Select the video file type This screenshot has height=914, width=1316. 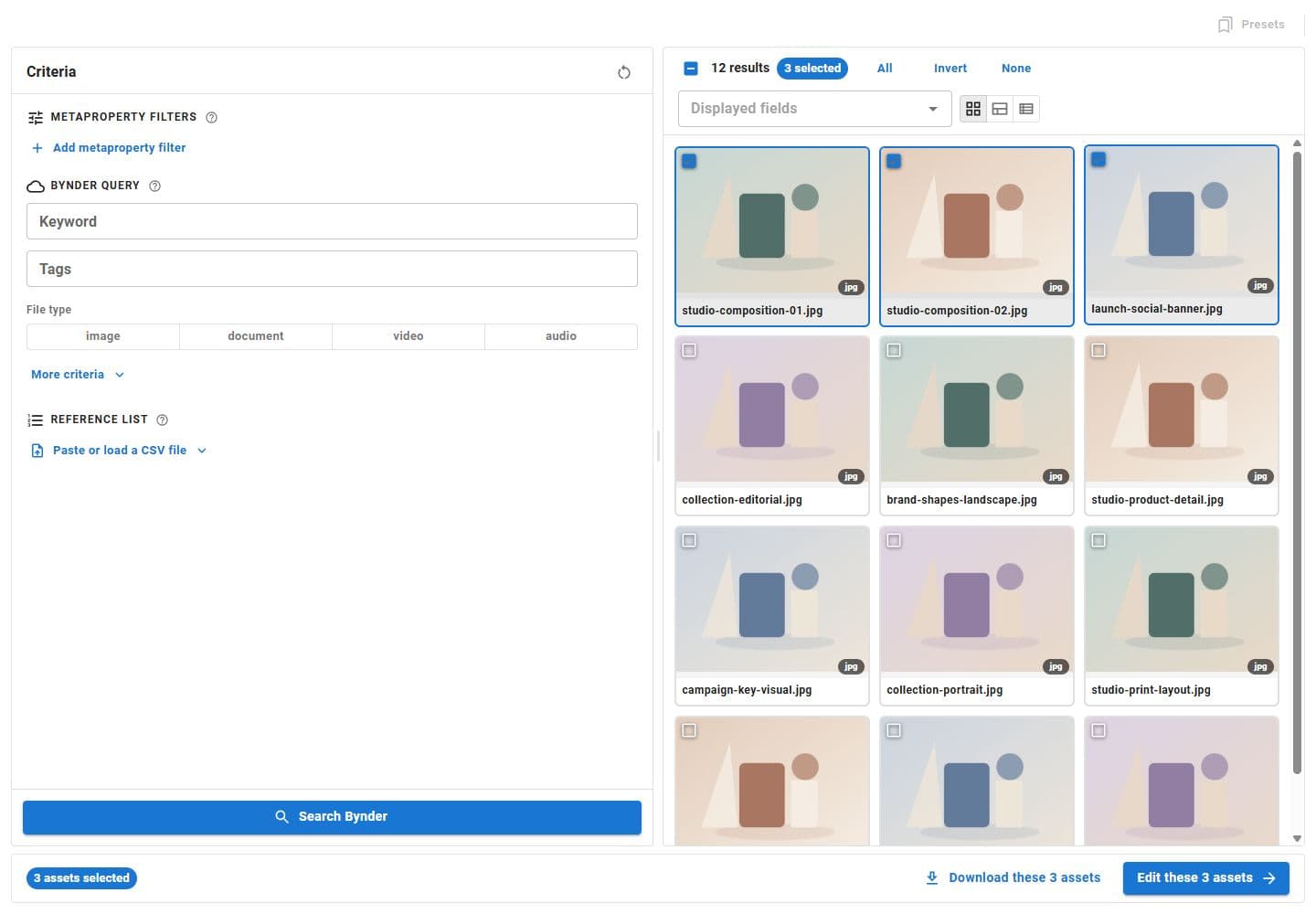409,336
